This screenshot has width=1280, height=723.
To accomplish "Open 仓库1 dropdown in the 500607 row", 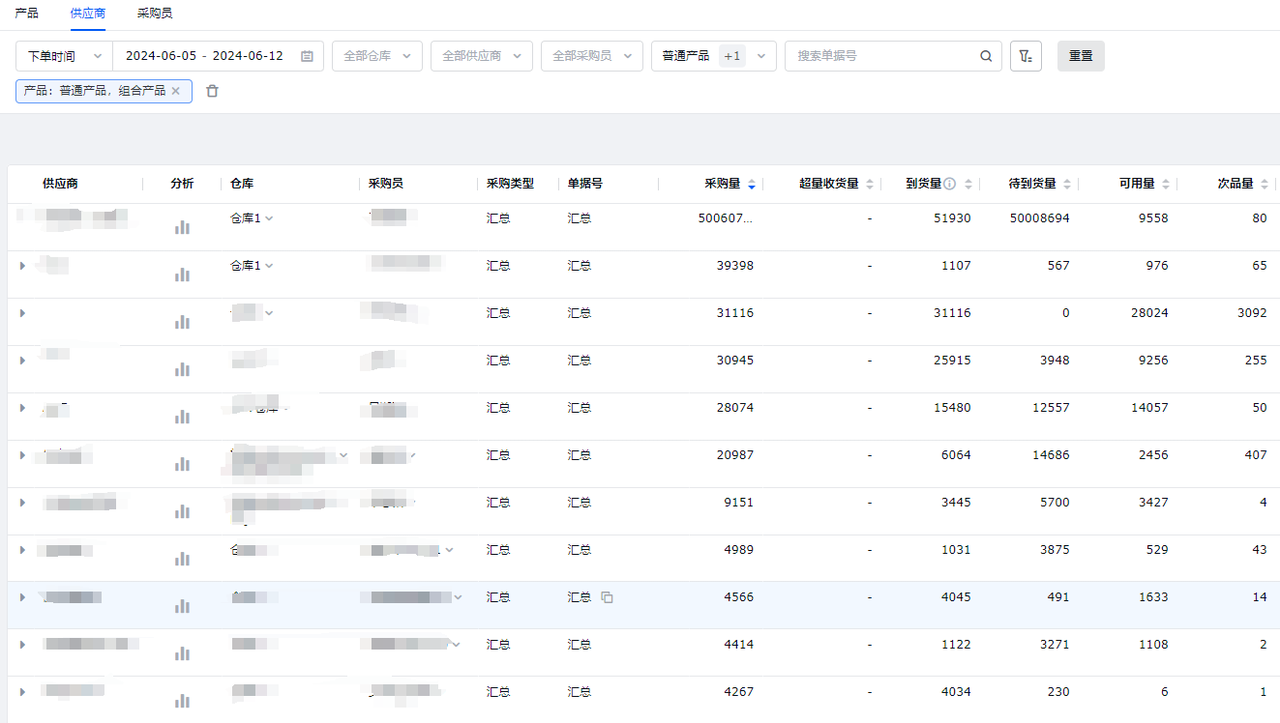I will point(252,218).
